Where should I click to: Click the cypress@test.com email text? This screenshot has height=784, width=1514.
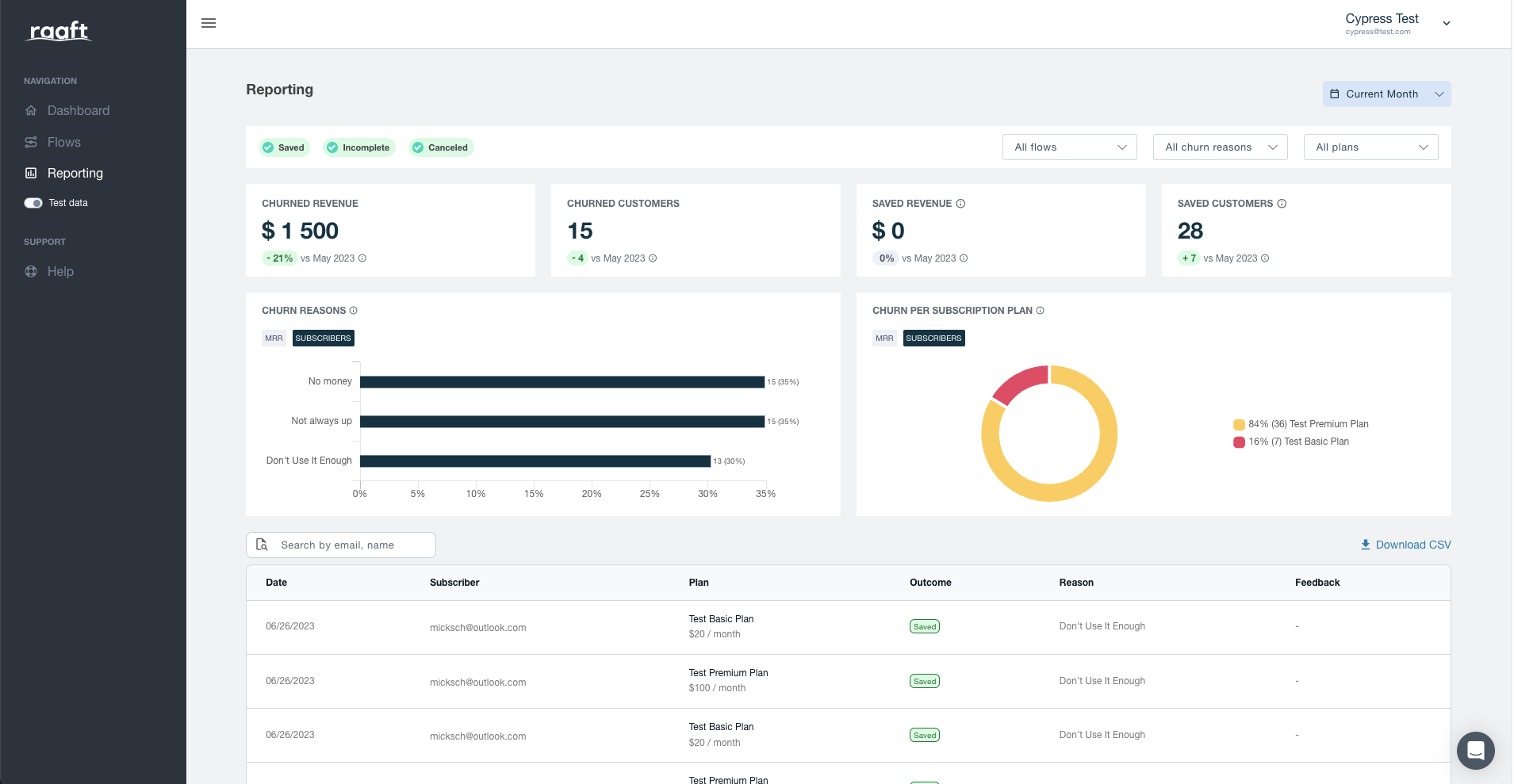point(1378,32)
